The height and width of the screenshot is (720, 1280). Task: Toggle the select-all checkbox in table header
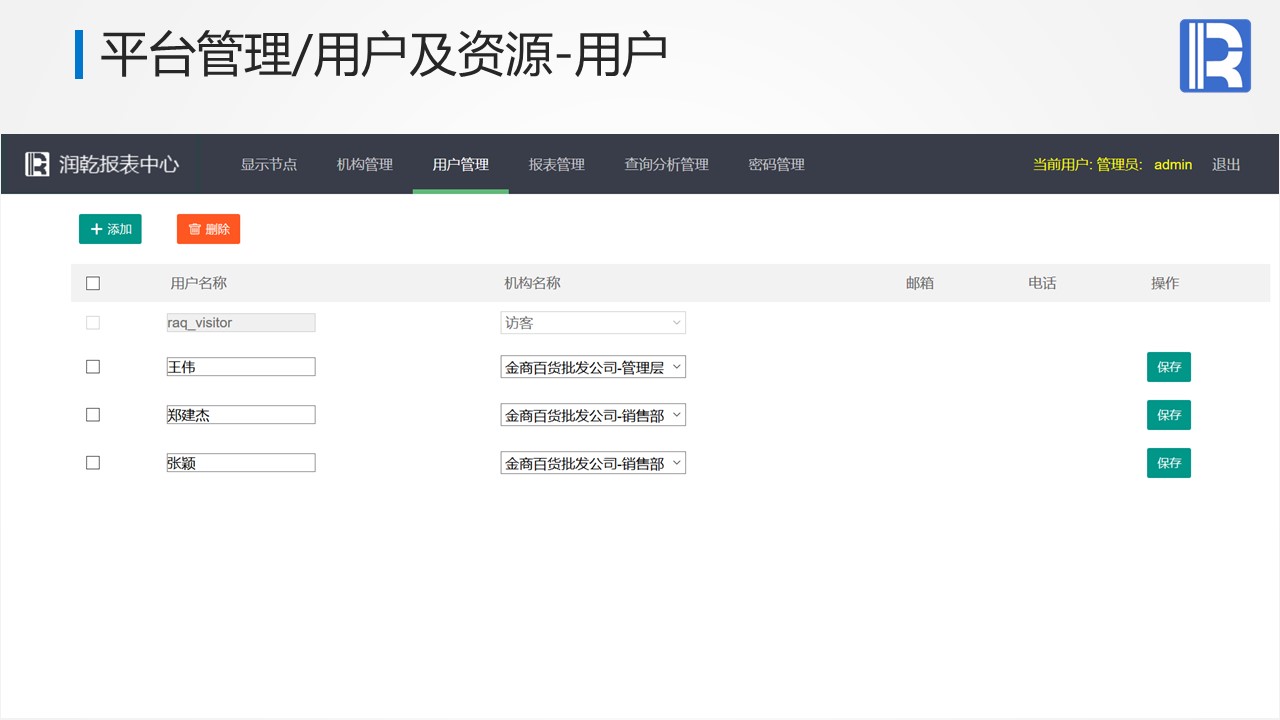[x=93, y=283]
